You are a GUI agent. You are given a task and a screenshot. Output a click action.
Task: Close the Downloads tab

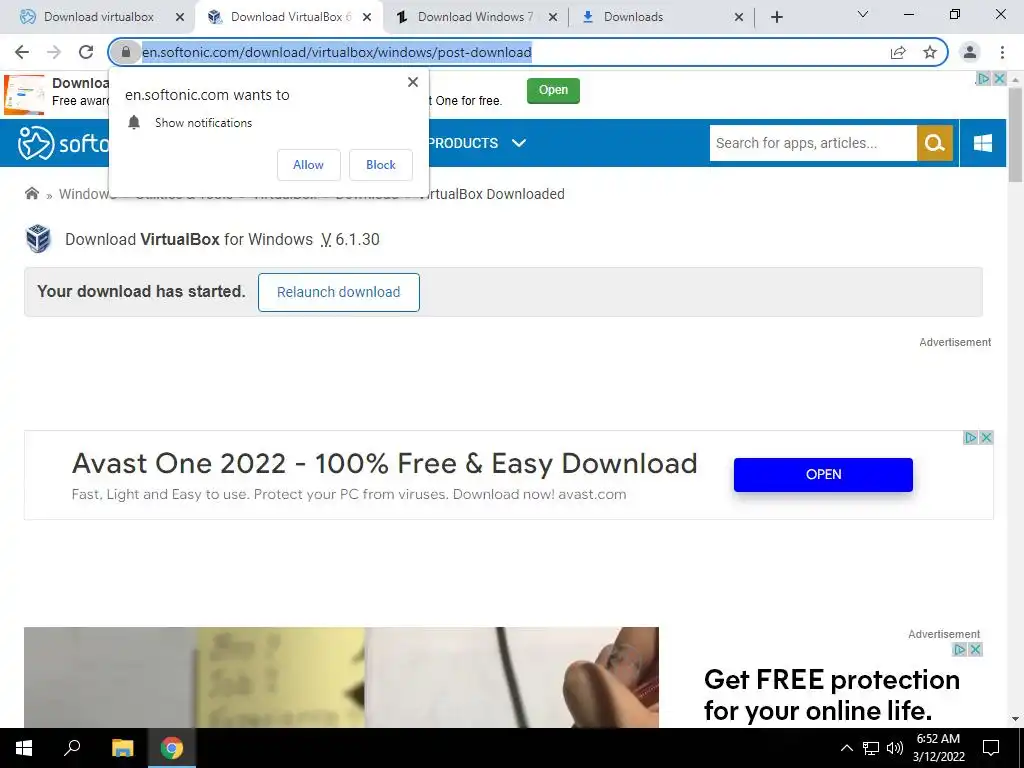click(739, 18)
